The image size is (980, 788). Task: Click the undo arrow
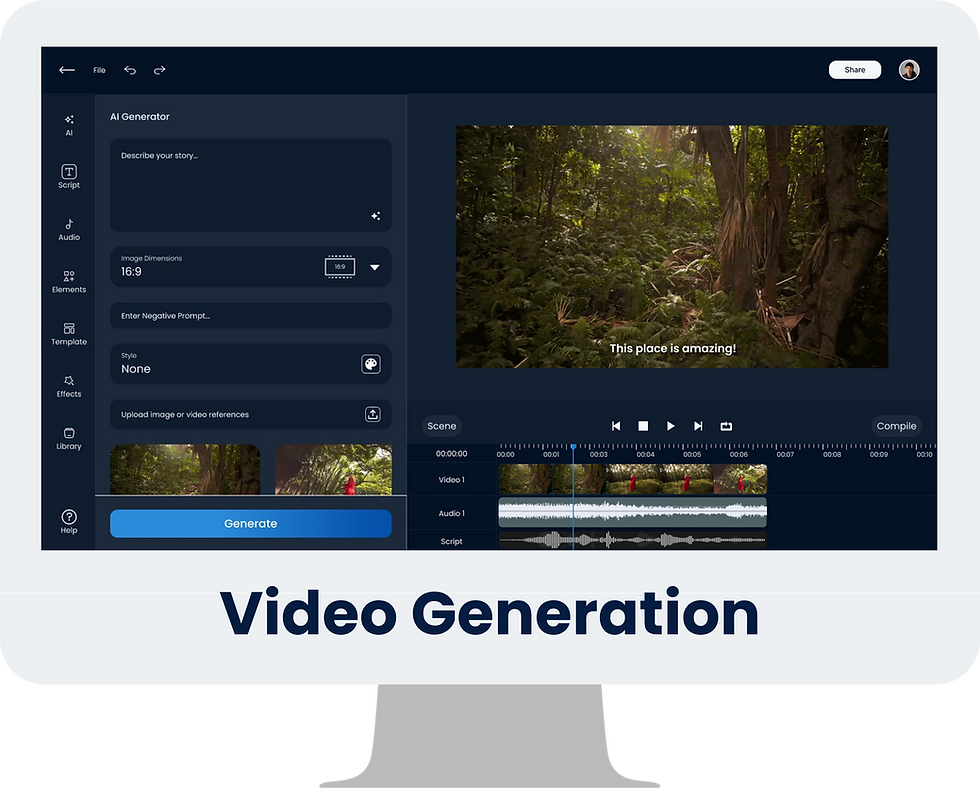(130, 70)
